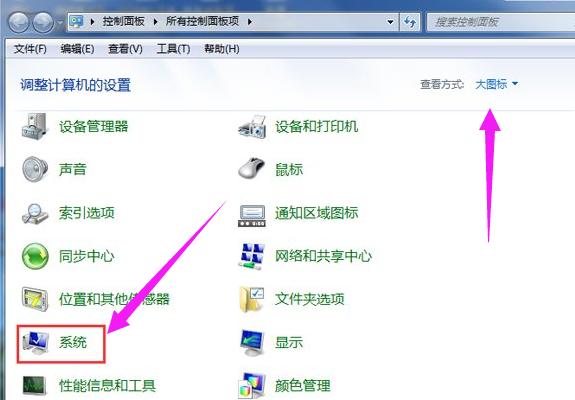
Task: Open the Device Manager (设备管理器) icon
Action: [35, 126]
